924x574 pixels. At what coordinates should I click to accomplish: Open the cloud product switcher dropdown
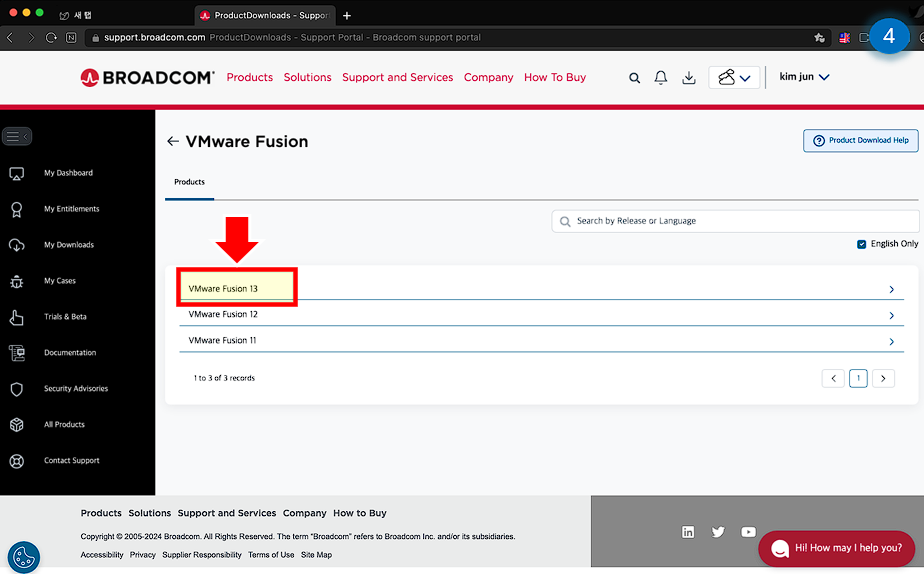[734, 77]
